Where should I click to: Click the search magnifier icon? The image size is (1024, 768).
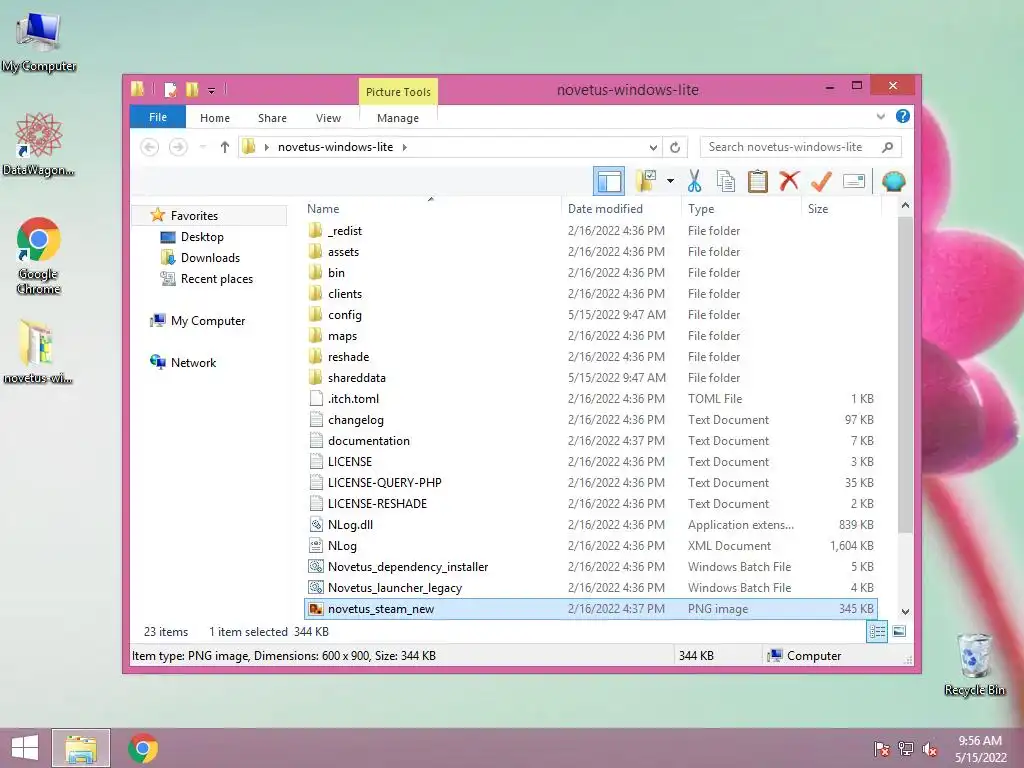coord(888,147)
